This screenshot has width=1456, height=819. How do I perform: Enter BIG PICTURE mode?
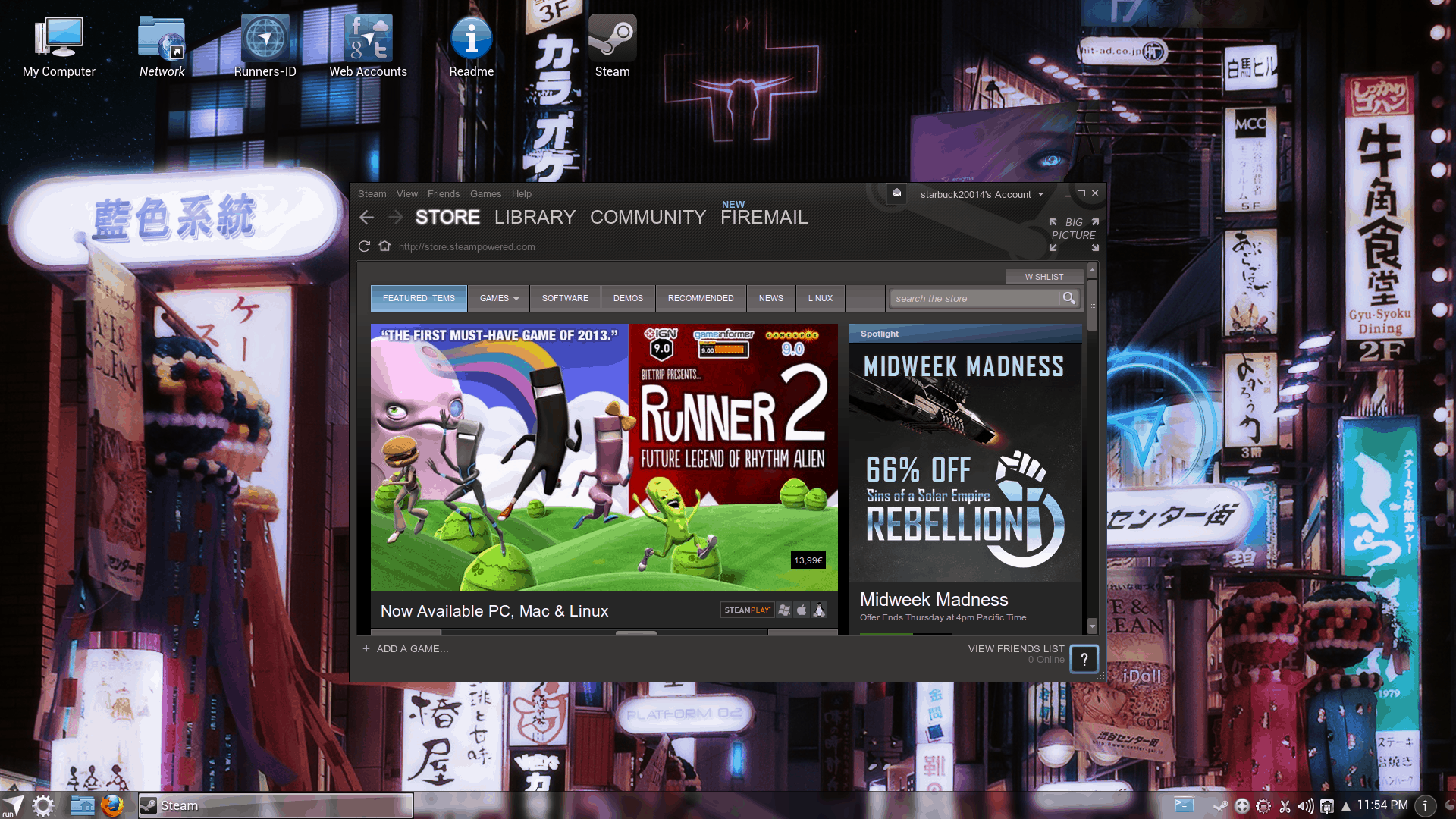pos(1074,234)
